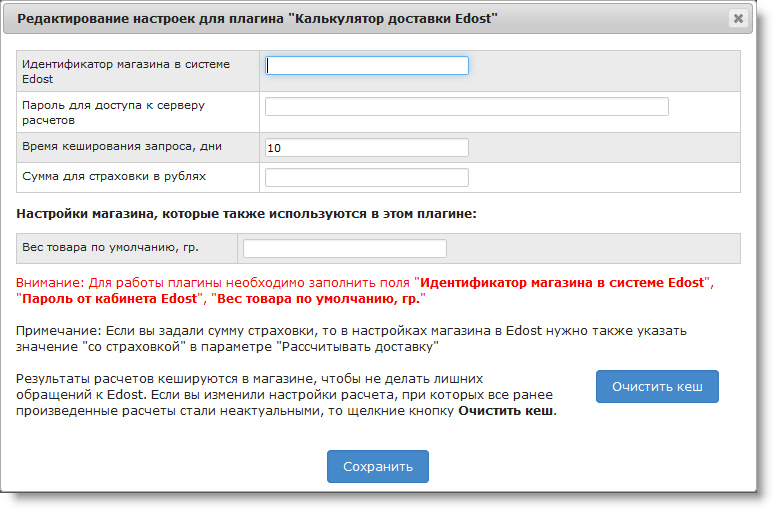Click bold 'Очистить кеш' text in paragraph
773x509 pixels.
pos(506,411)
